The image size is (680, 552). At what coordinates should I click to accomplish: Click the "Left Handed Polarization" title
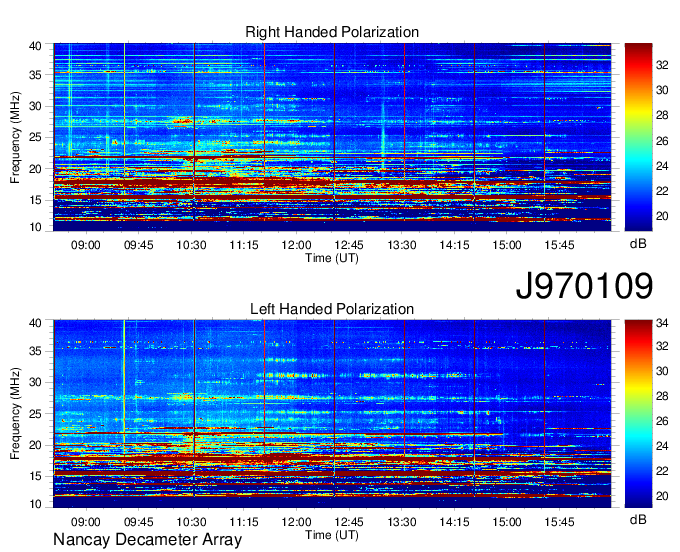coord(332,309)
